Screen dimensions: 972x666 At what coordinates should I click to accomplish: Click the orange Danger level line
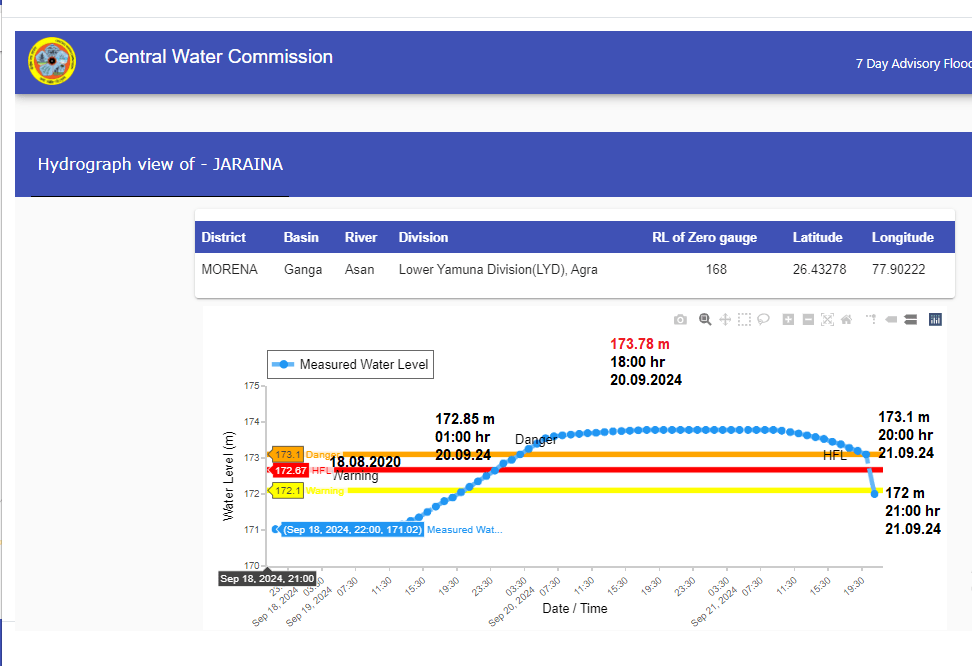(600, 454)
